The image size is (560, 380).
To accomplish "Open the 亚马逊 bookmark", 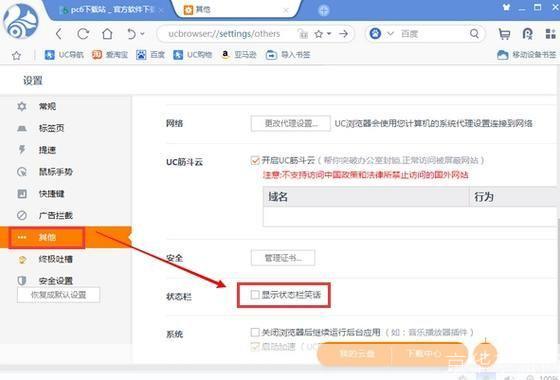I will pyautogui.click(x=239, y=55).
